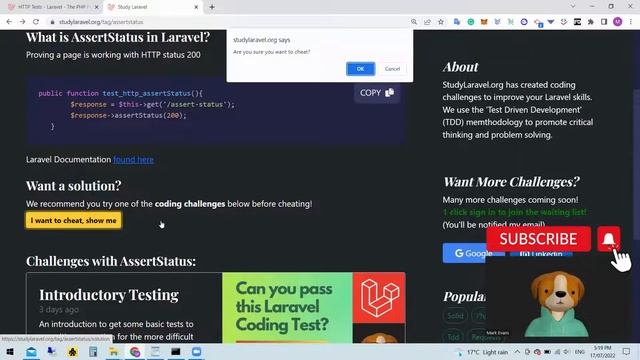Open the 'Can you pass this Laravel Coding Test?' thumbnail
This screenshot has width=640, height=360.
pos(314,308)
